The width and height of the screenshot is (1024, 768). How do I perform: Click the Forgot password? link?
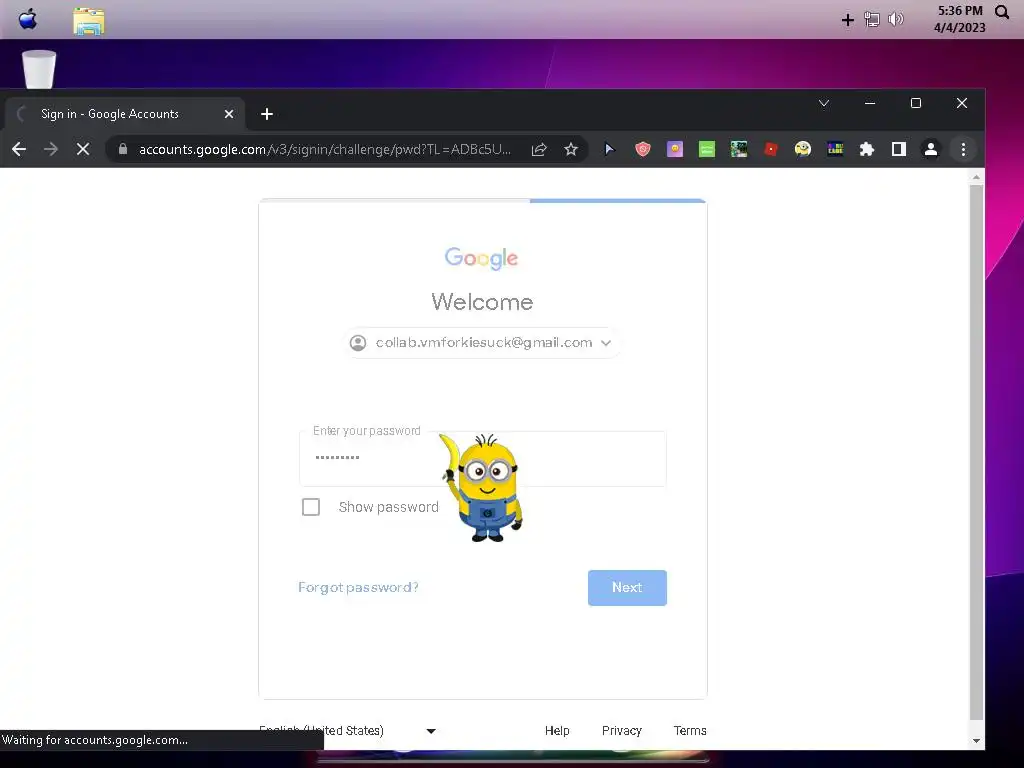point(358,587)
